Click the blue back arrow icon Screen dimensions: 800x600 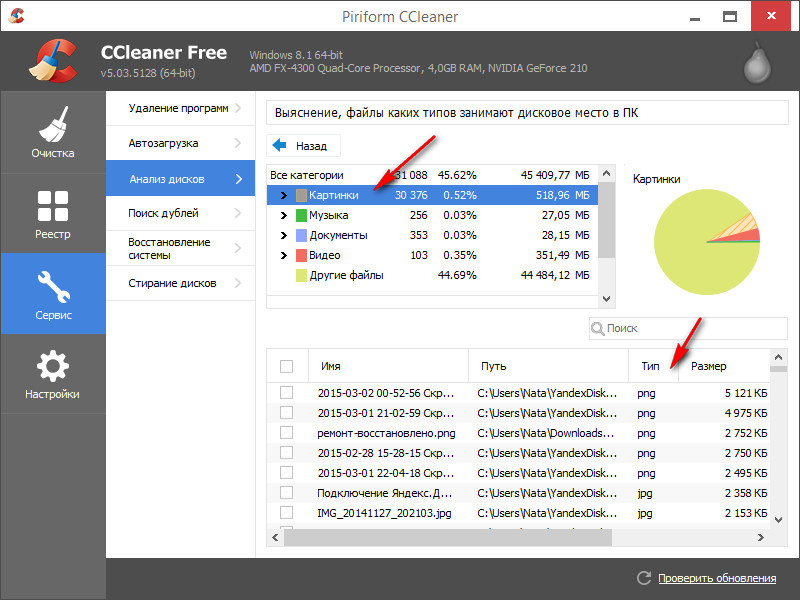click(x=280, y=145)
